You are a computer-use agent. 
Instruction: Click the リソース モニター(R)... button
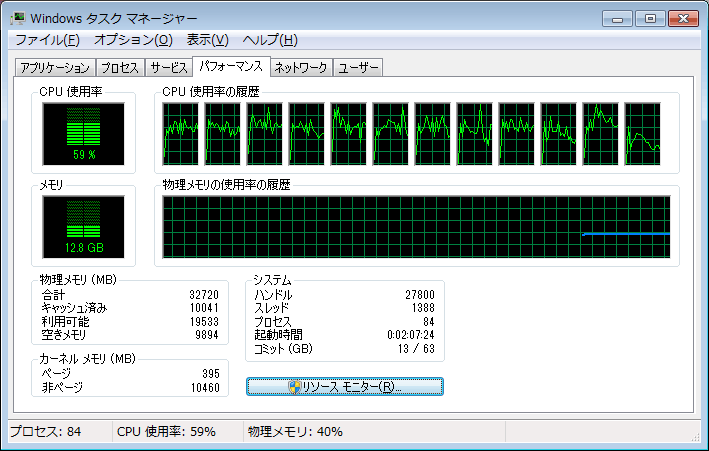click(345, 387)
